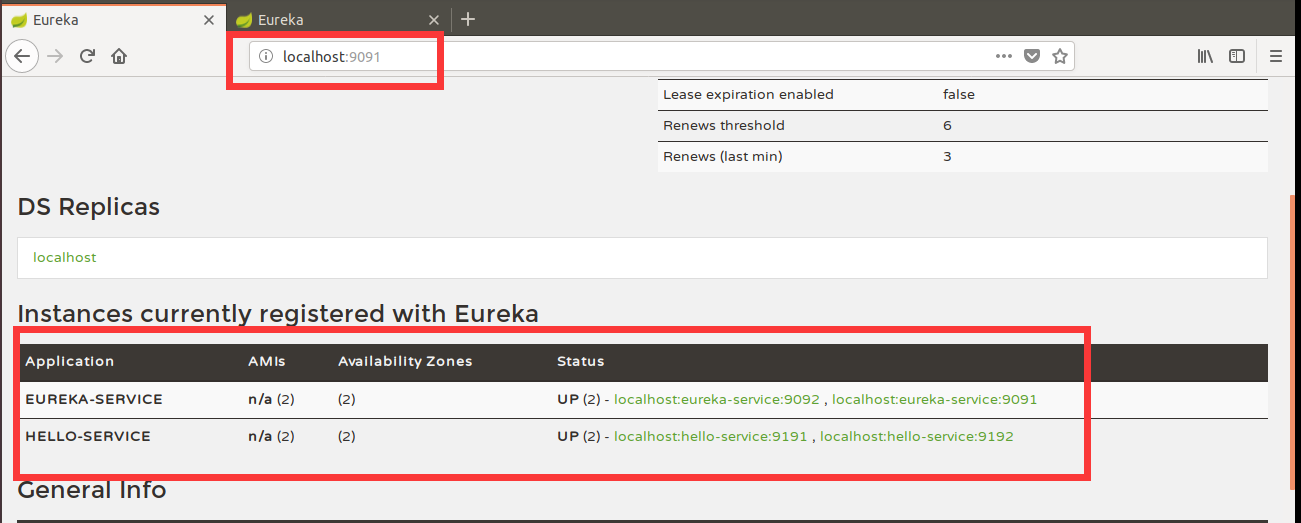The image size is (1301, 523).
Task: View site information icon in address bar
Action: pos(266,57)
